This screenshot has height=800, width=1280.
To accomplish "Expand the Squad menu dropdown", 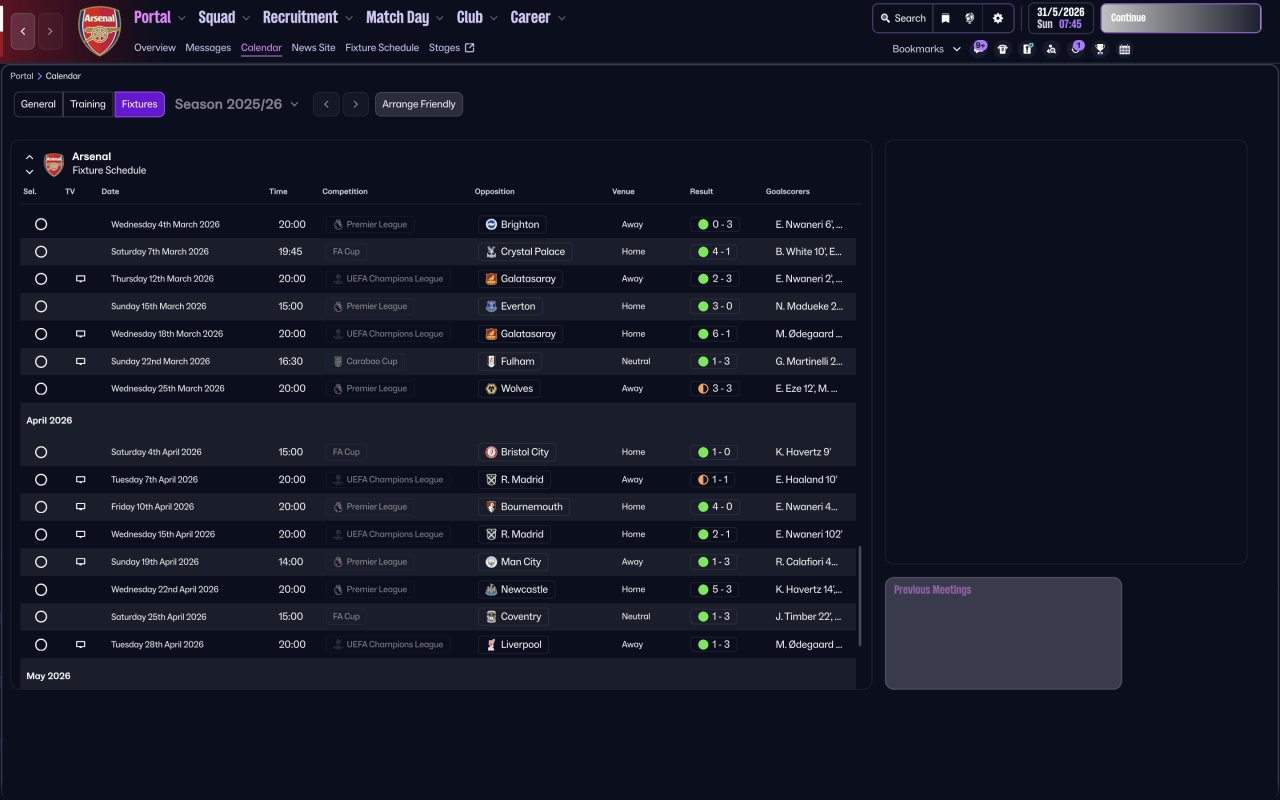I will [x=225, y=17].
